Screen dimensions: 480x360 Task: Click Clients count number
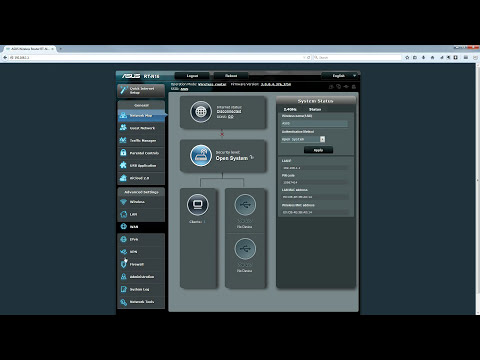click(204, 222)
